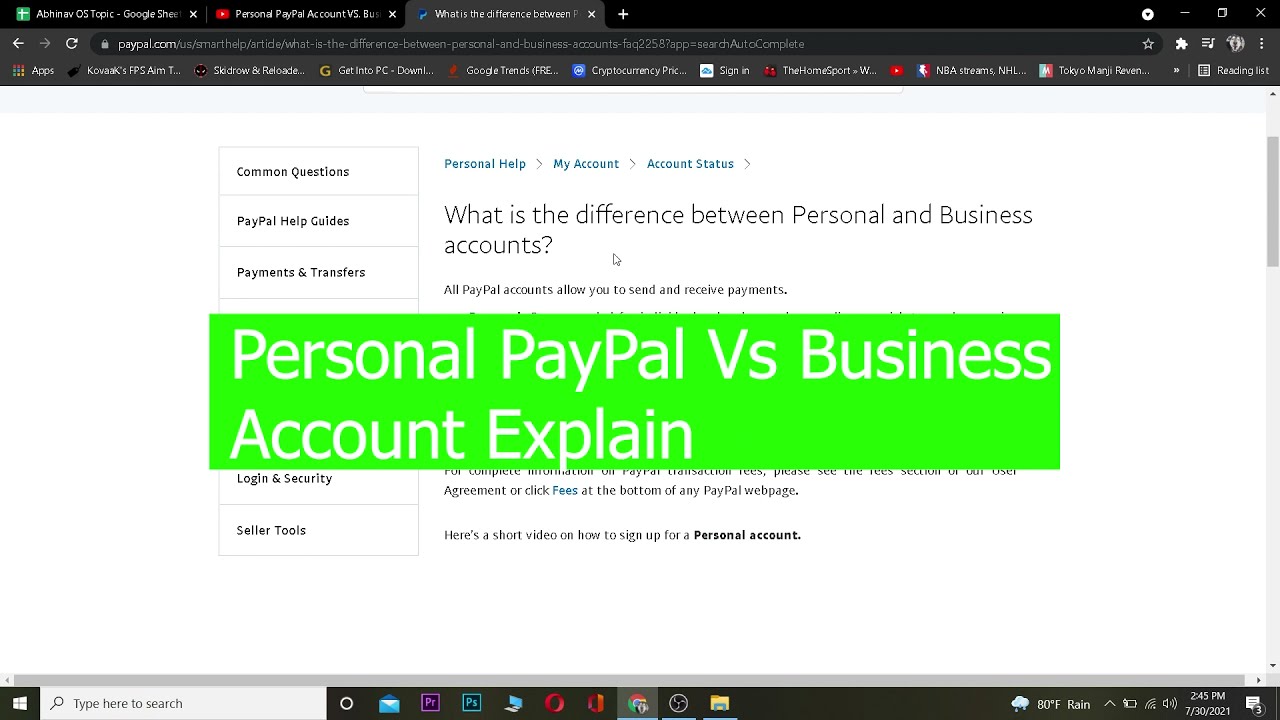Image resolution: width=1280 pixels, height=720 pixels.
Task: Open PayPal Help Guides sidebar item
Action: [318, 221]
